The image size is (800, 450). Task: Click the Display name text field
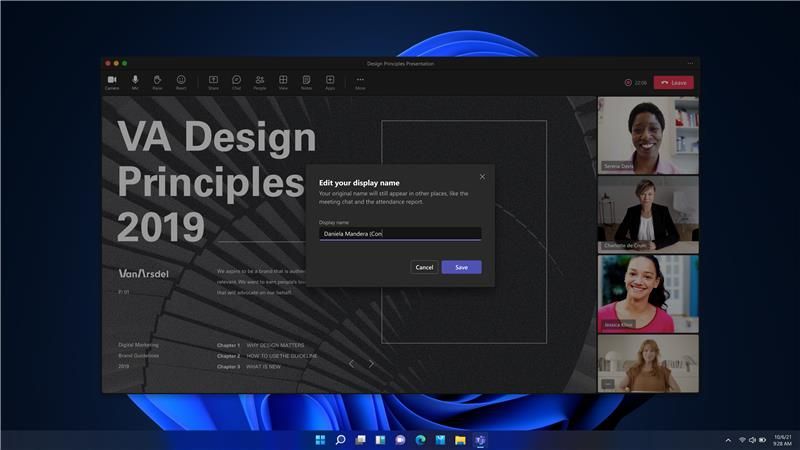pos(400,234)
